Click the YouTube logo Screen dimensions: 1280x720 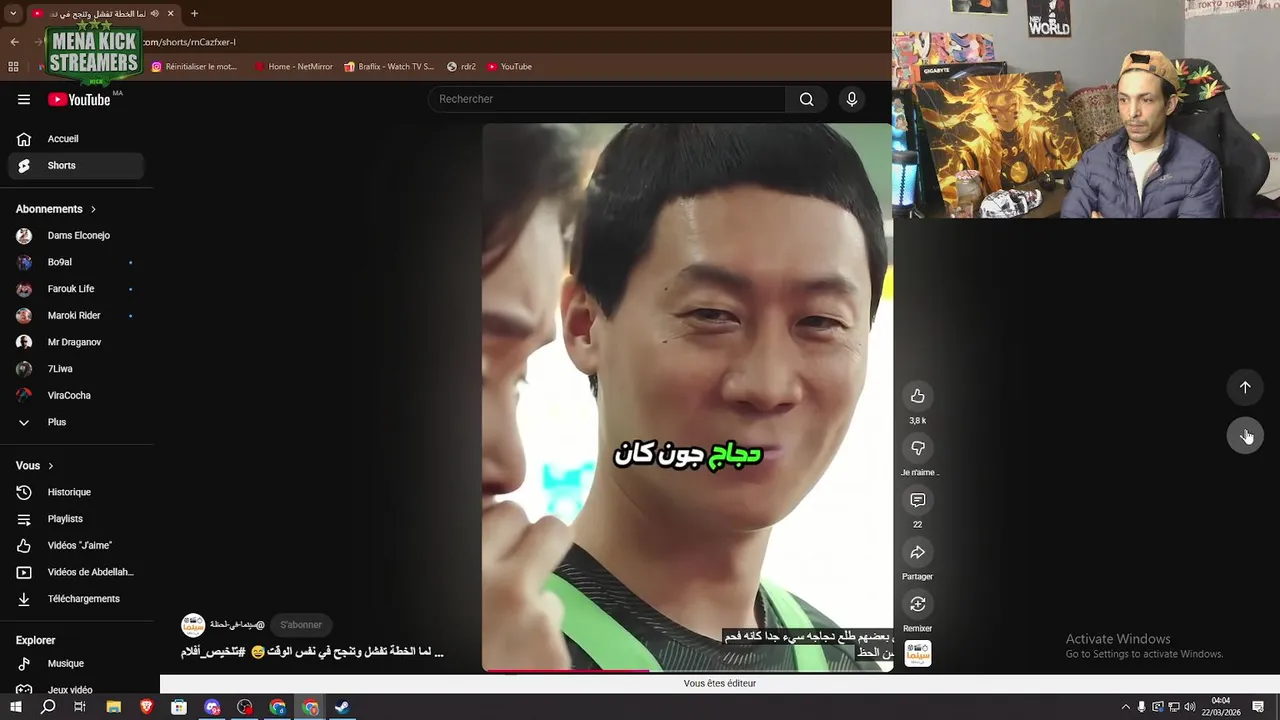[x=79, y=99]
